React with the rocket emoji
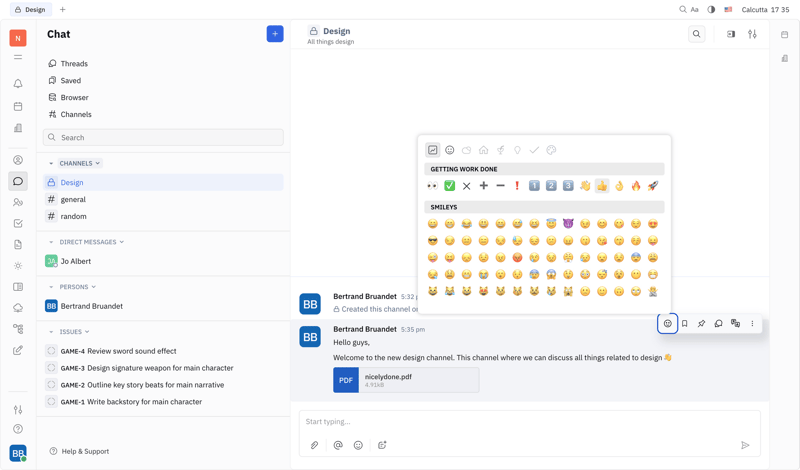The height and width of the screenshot is (470, 800). (x=653, y=186)
